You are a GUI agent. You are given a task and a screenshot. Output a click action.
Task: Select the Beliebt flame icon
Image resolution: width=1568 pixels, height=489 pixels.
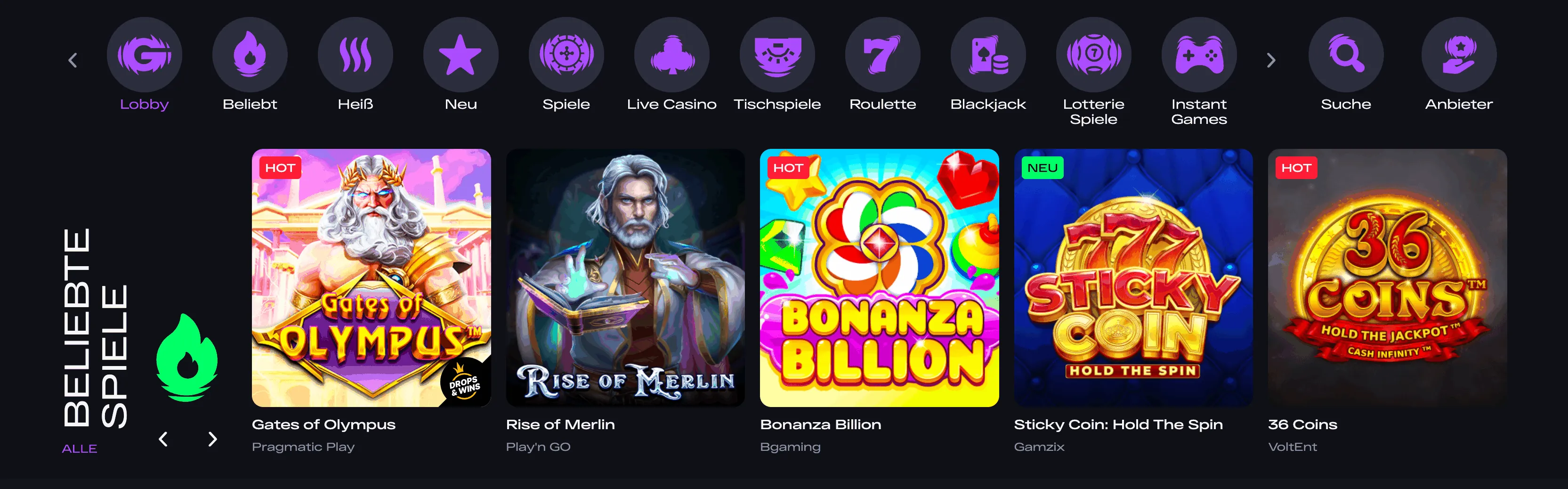(x=250, y=54)
